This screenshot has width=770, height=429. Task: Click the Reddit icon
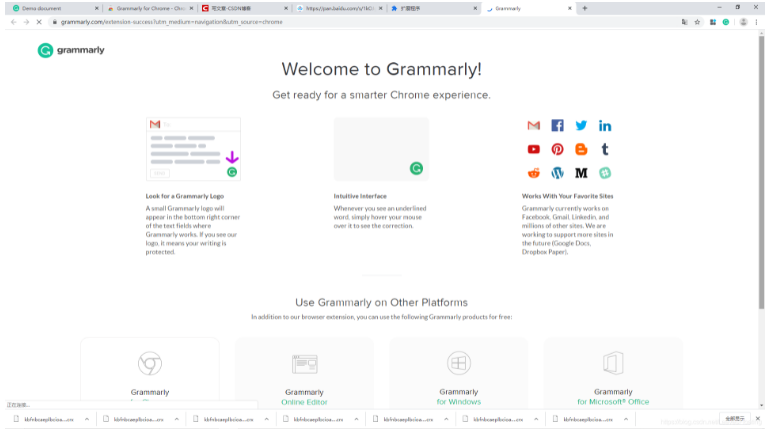533,174
